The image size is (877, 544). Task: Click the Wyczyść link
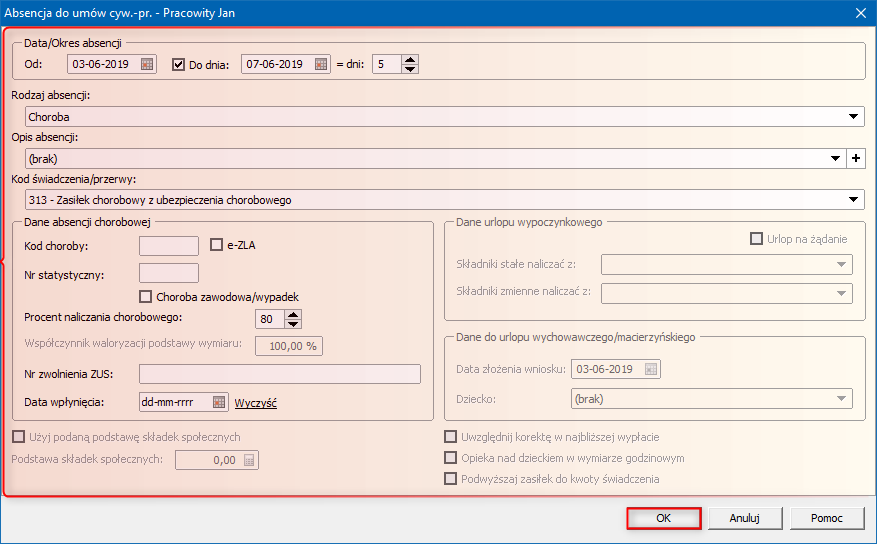(256, 403)
